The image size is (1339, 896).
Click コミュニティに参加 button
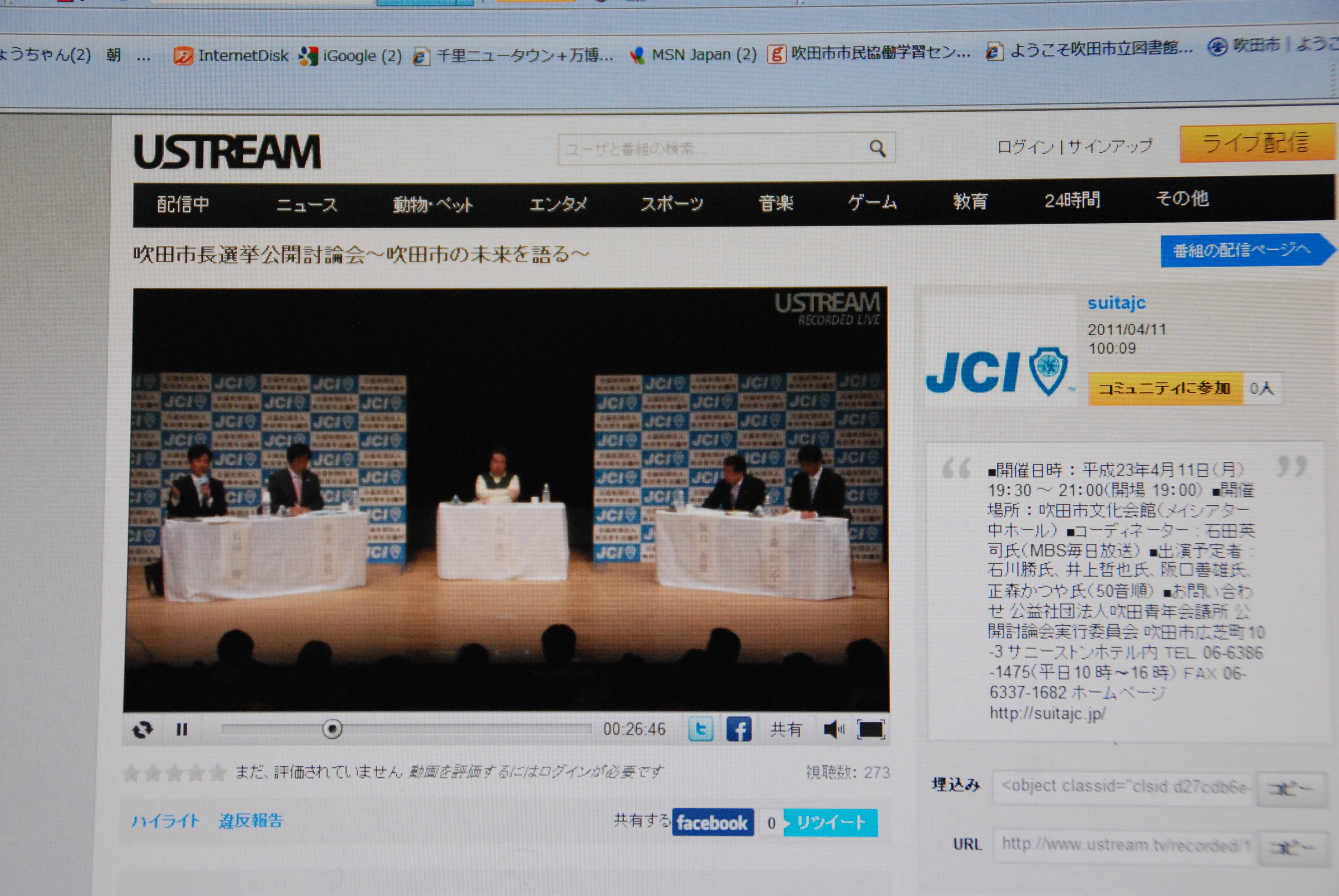pos(1165,389)
